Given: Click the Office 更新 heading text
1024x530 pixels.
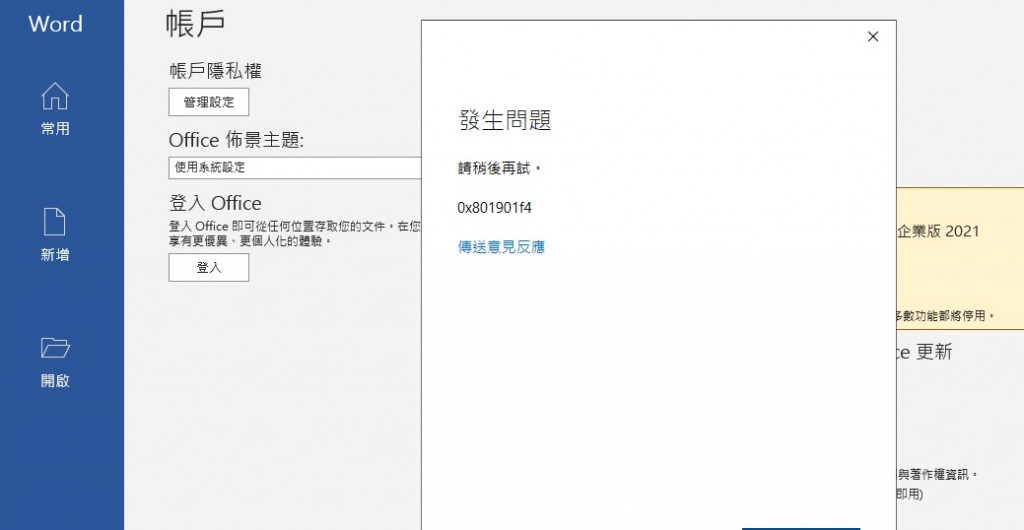Looking at the screenshot, I should coord(924,352).
